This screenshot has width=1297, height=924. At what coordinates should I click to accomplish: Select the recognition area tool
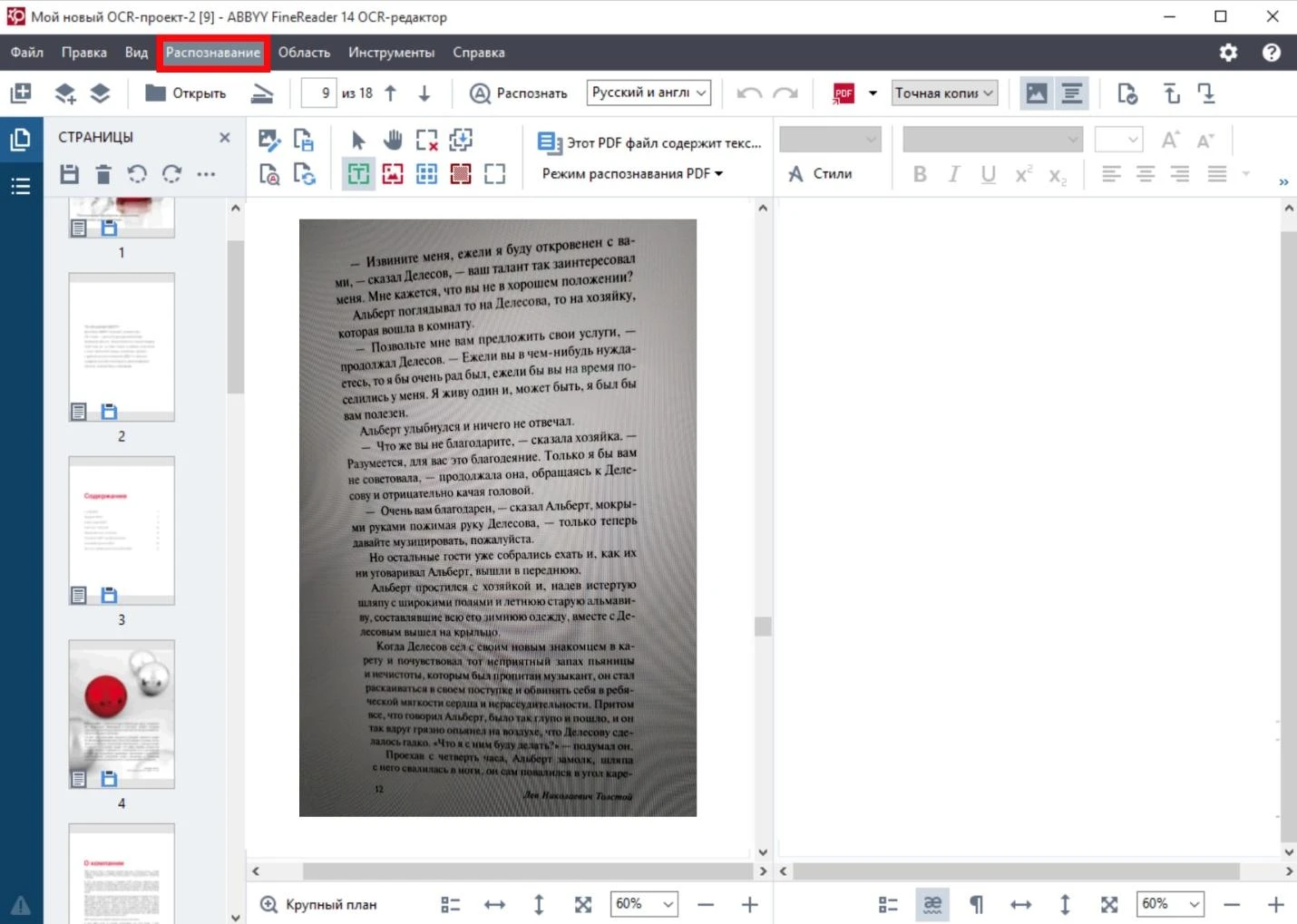494,173
